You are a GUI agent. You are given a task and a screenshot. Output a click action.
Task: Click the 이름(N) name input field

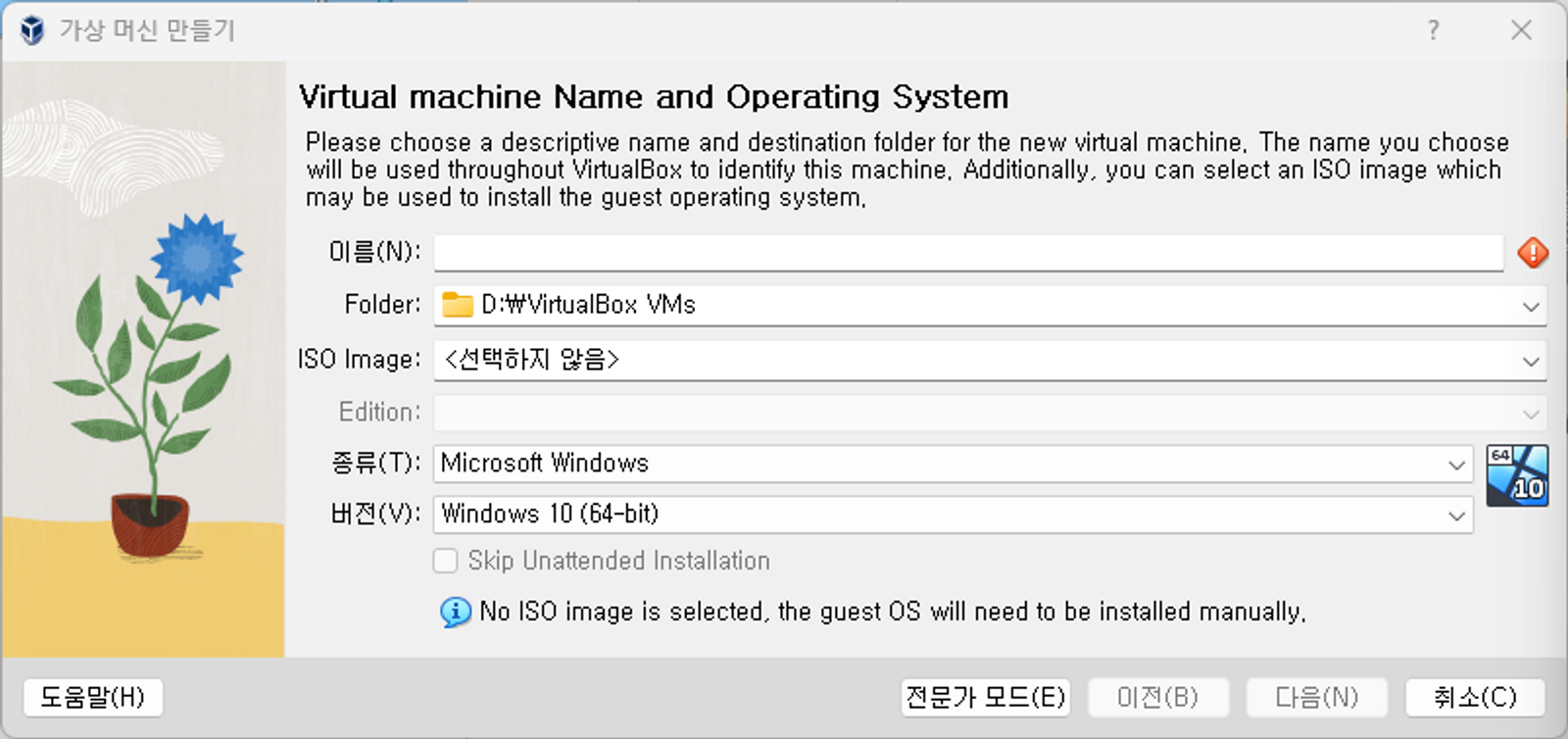coord(968,253)
